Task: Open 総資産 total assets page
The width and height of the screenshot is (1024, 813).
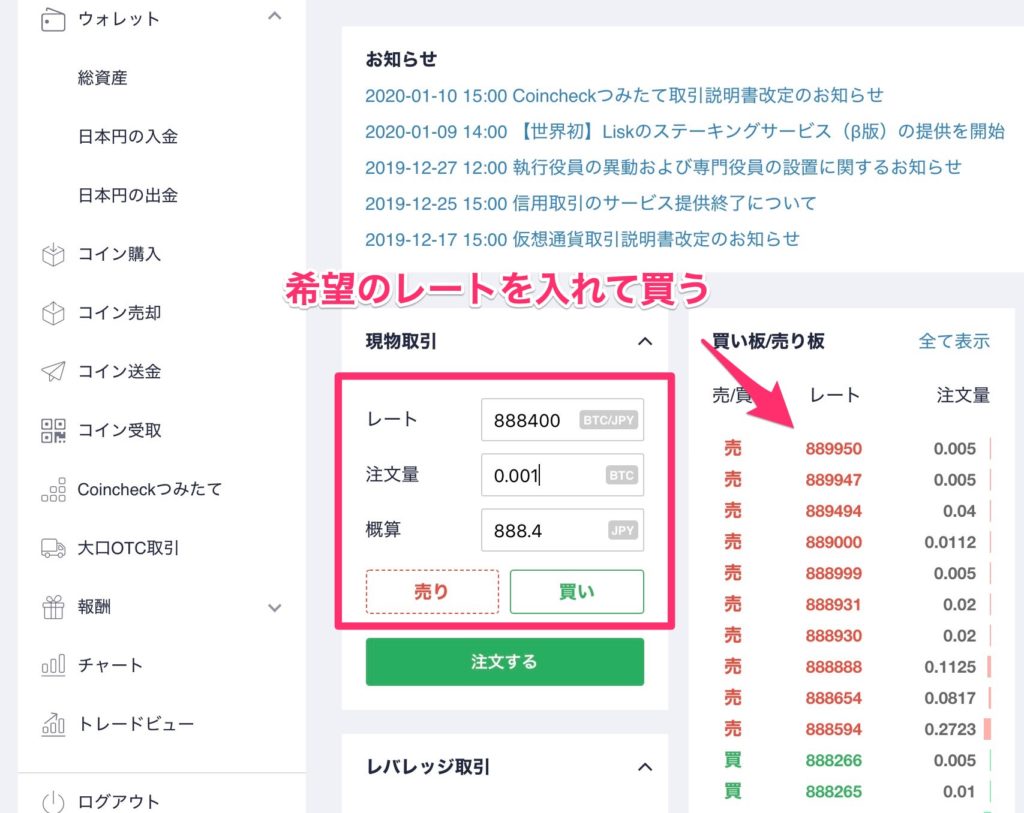Action: [103, 78]
